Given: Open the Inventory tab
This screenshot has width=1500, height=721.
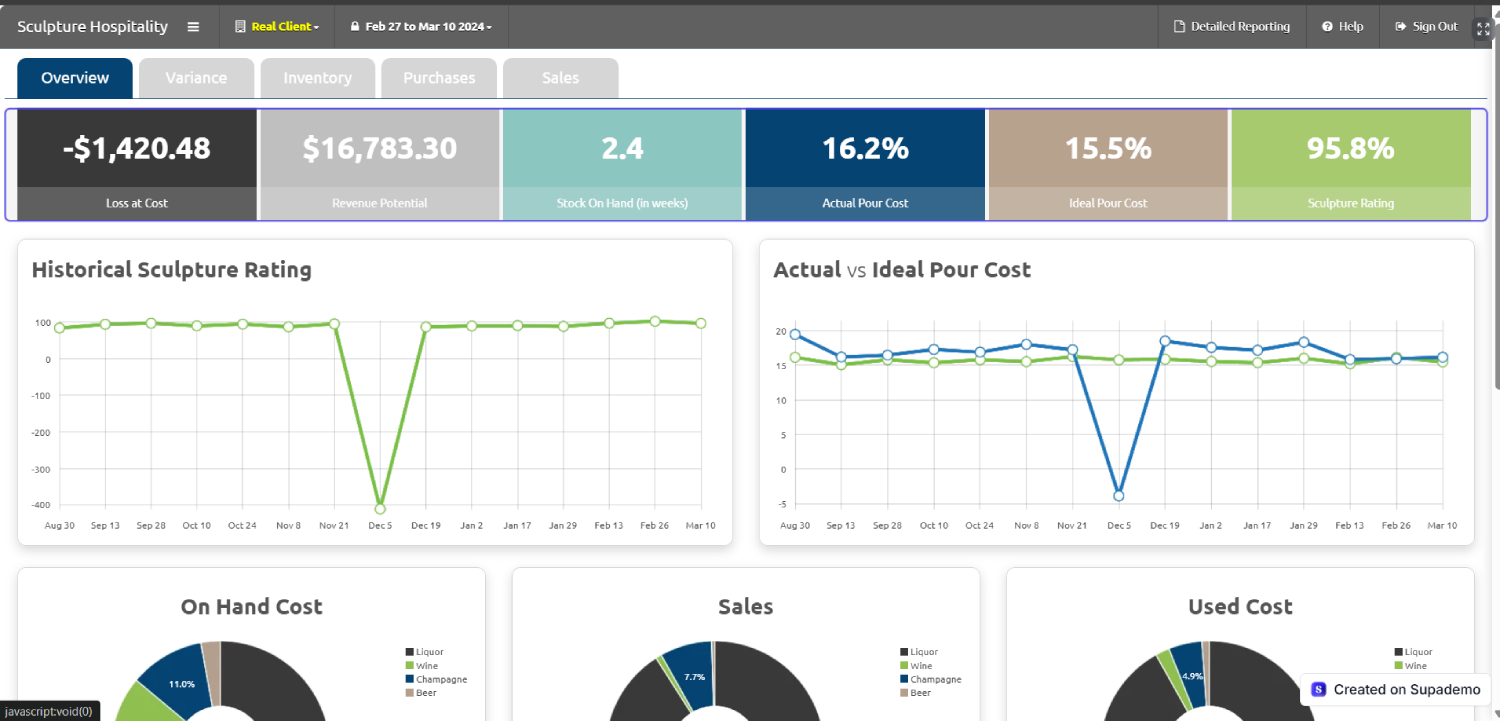Looking at the screenshot, I should point(317,78).
